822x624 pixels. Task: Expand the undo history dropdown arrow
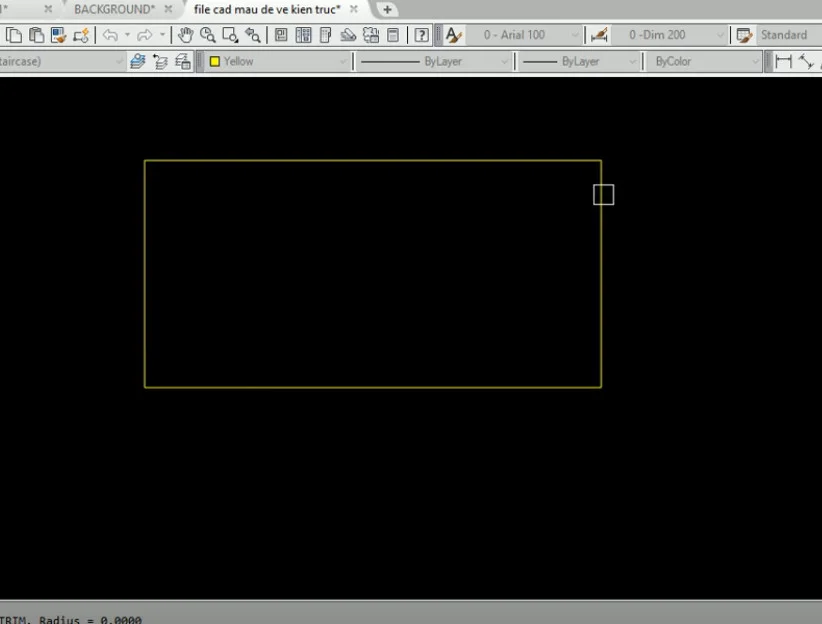click(x=127, y=35)
